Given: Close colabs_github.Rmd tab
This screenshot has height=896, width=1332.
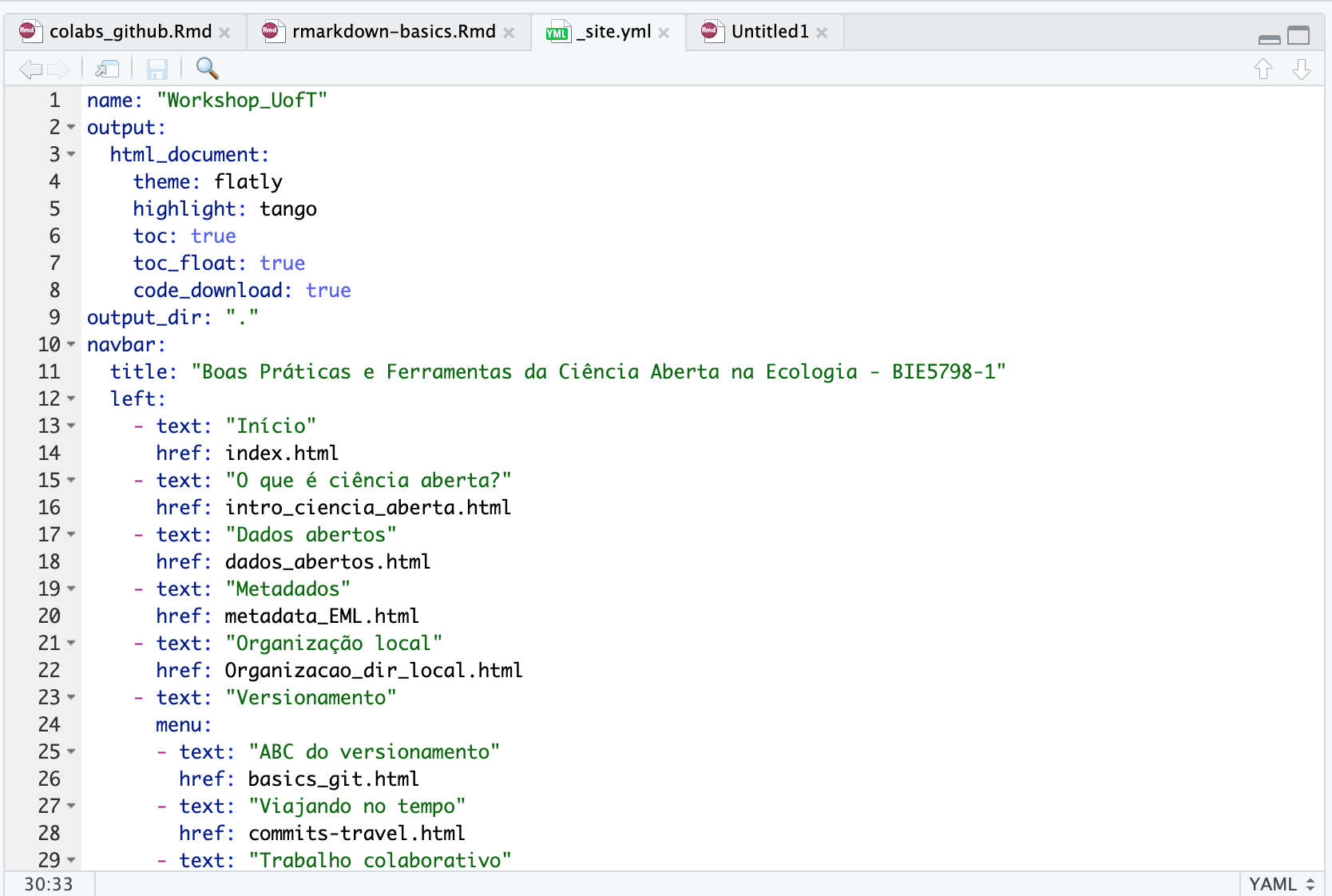Looking at the screenshot, I should [225, 33].
